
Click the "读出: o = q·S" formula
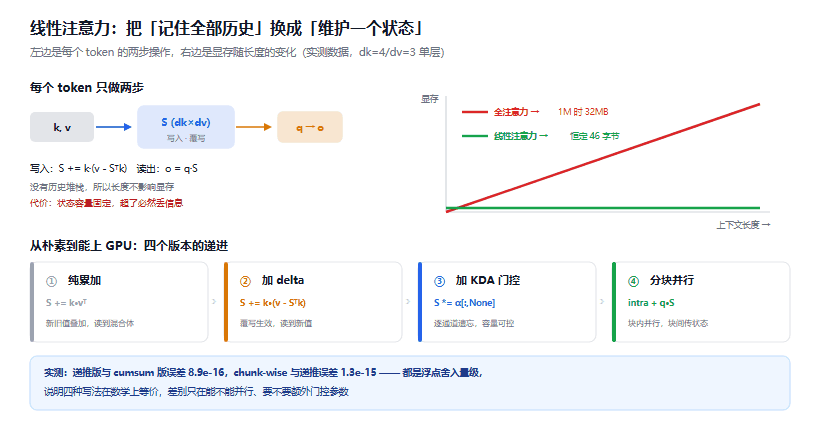click(x=167, y=168)
